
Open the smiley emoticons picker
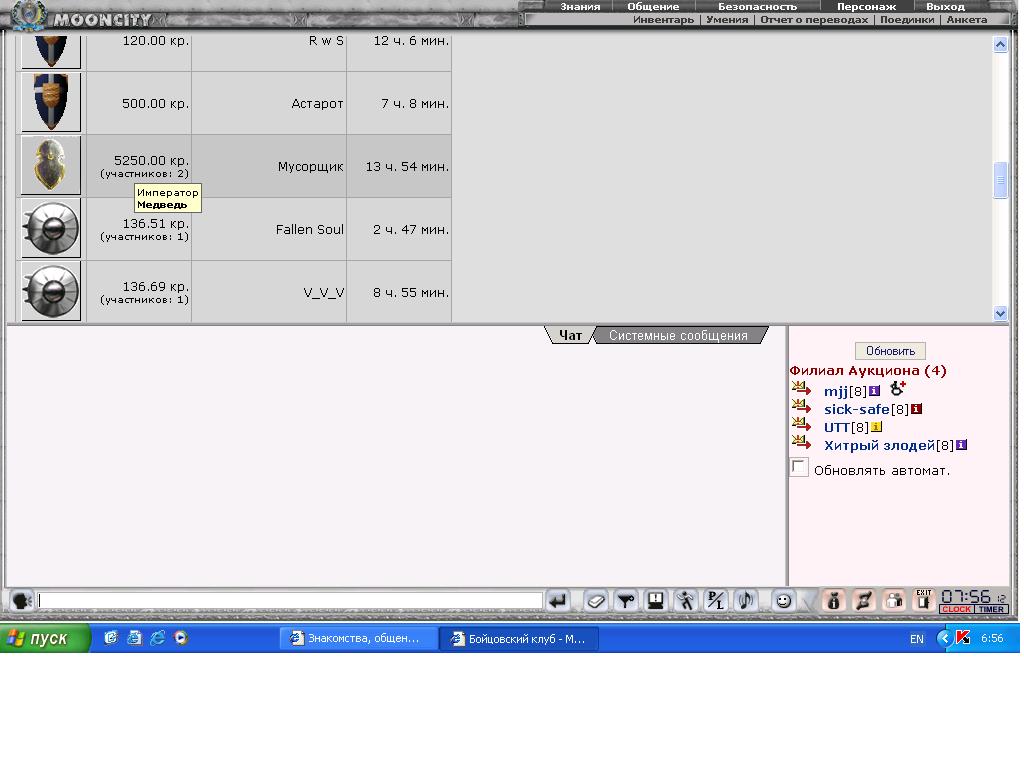783,601
